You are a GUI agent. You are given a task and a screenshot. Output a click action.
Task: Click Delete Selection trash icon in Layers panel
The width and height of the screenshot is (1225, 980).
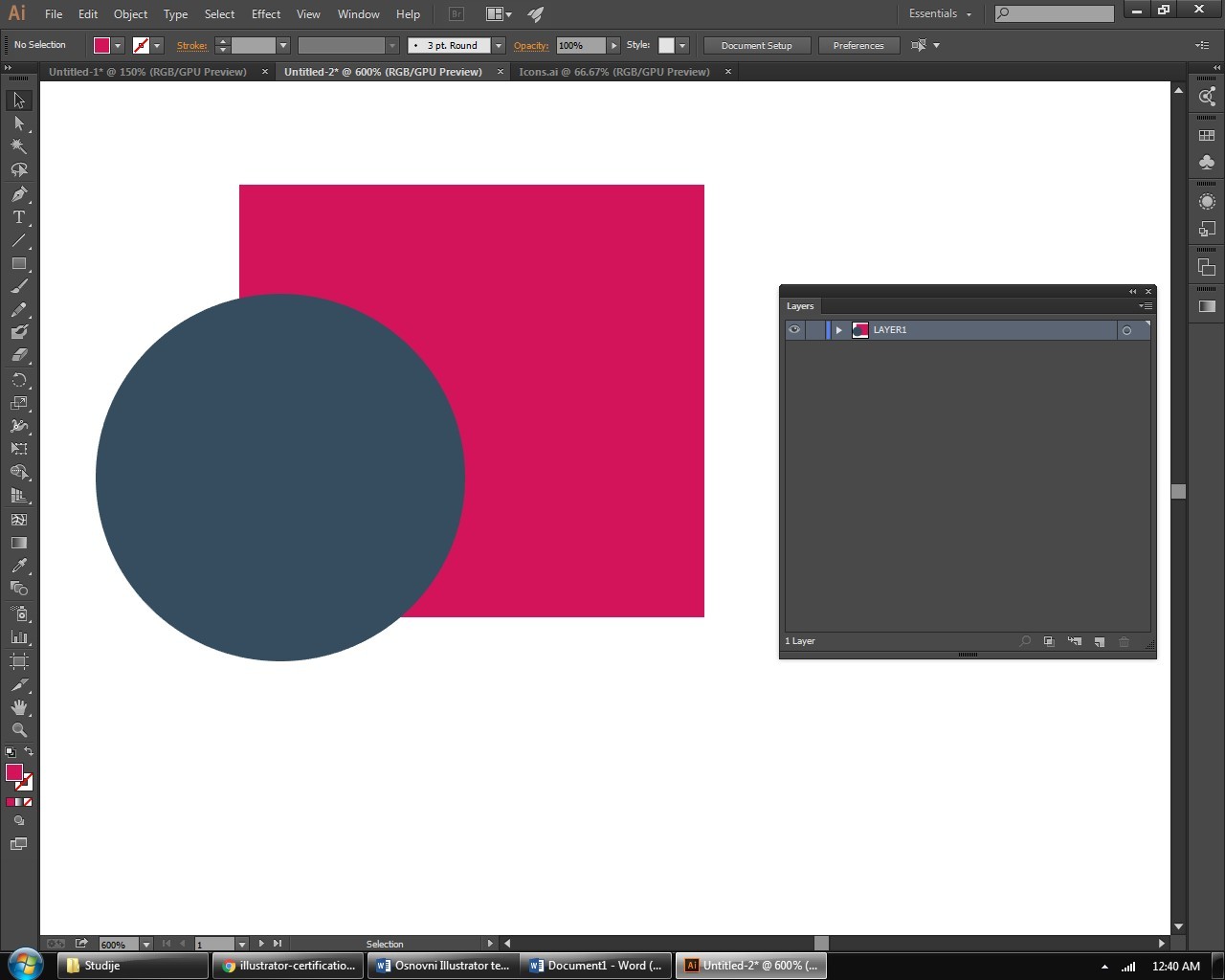coord(1125,641)
